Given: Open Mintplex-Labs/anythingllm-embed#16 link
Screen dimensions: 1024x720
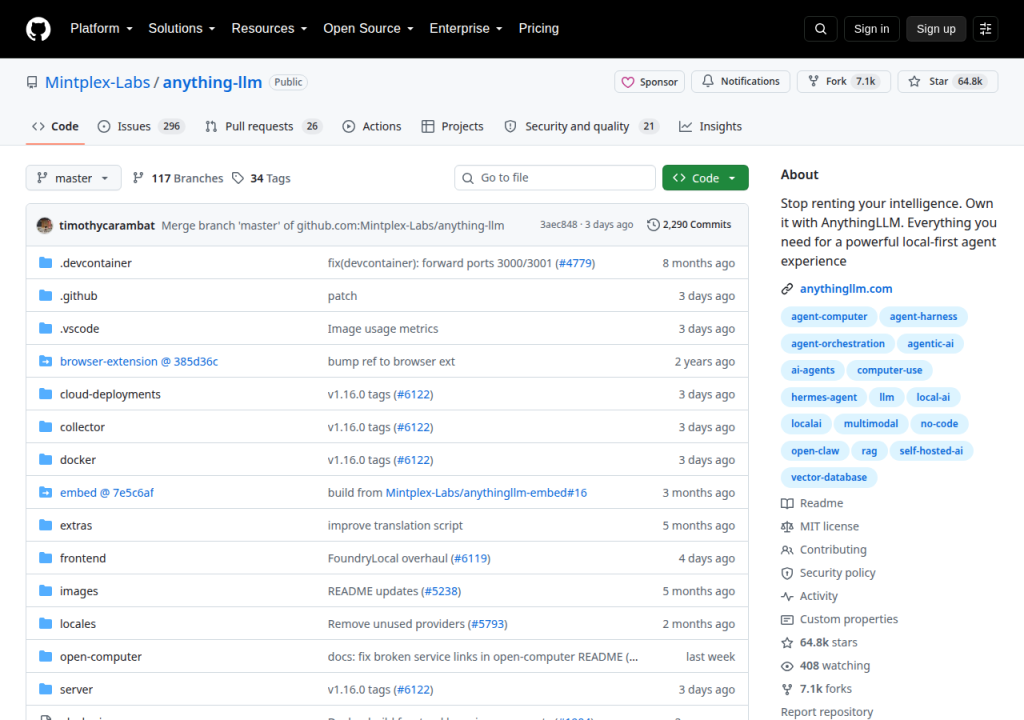Looking at the screenshot, I should point(487,493).
